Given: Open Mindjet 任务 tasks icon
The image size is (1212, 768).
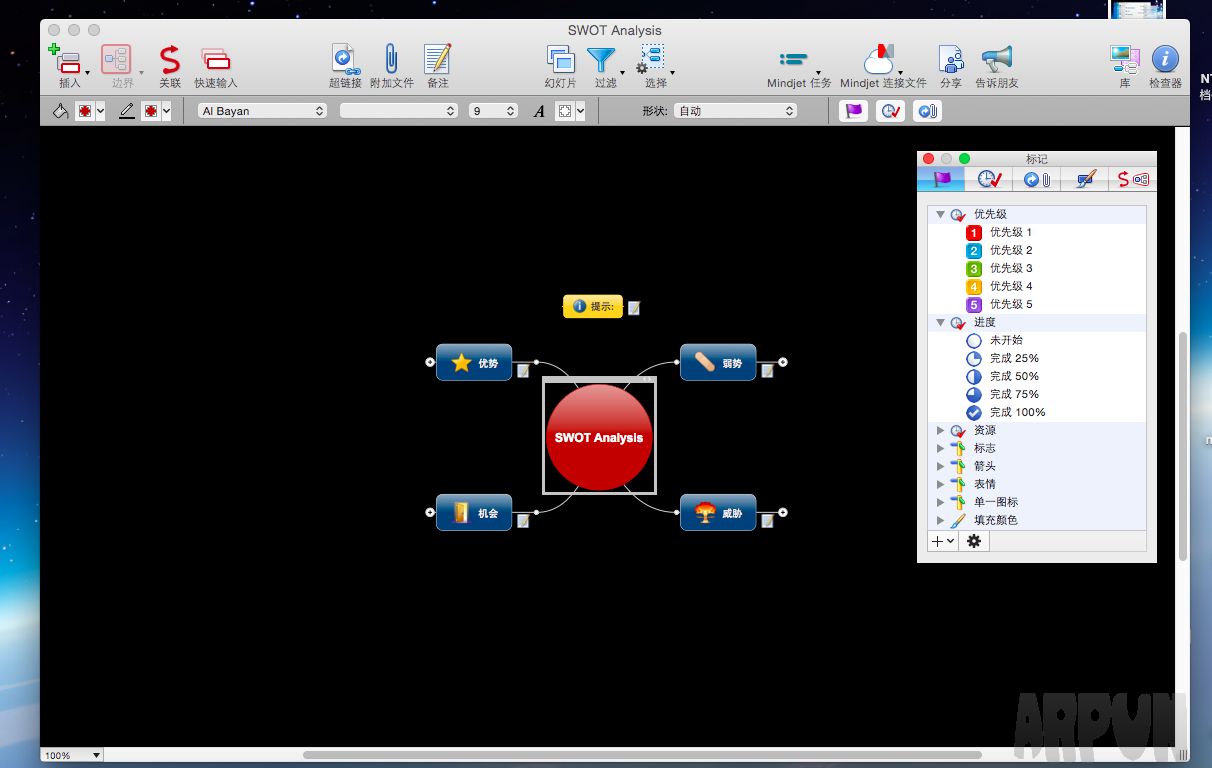Looking at the screenshot, I should pyautogui.click(x=795, y=62).
